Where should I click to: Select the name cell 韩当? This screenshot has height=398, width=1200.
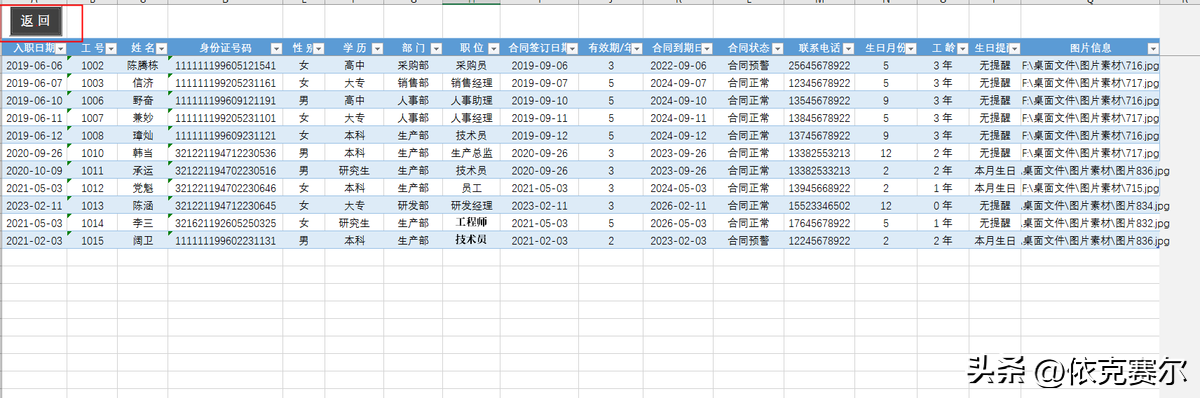[x=144, y=153]
